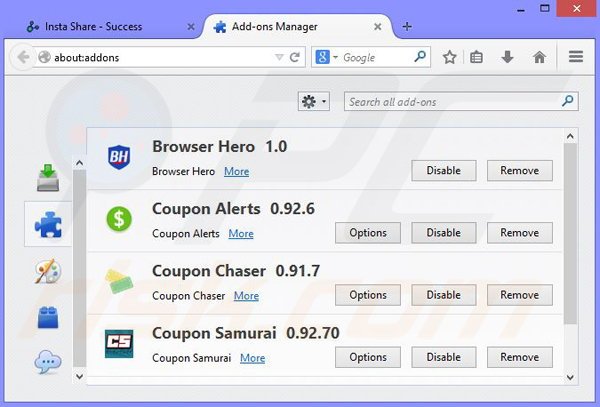The width and height of the screenshot is (600, 407).
Task: Close the Add-ons Manager tab
Action: 377,27
